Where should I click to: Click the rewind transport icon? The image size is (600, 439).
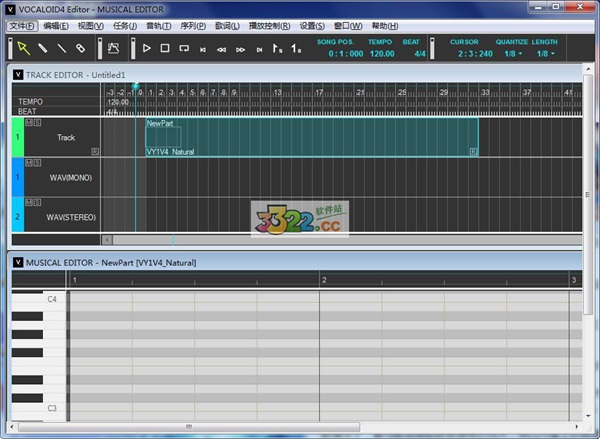point(222,48)
